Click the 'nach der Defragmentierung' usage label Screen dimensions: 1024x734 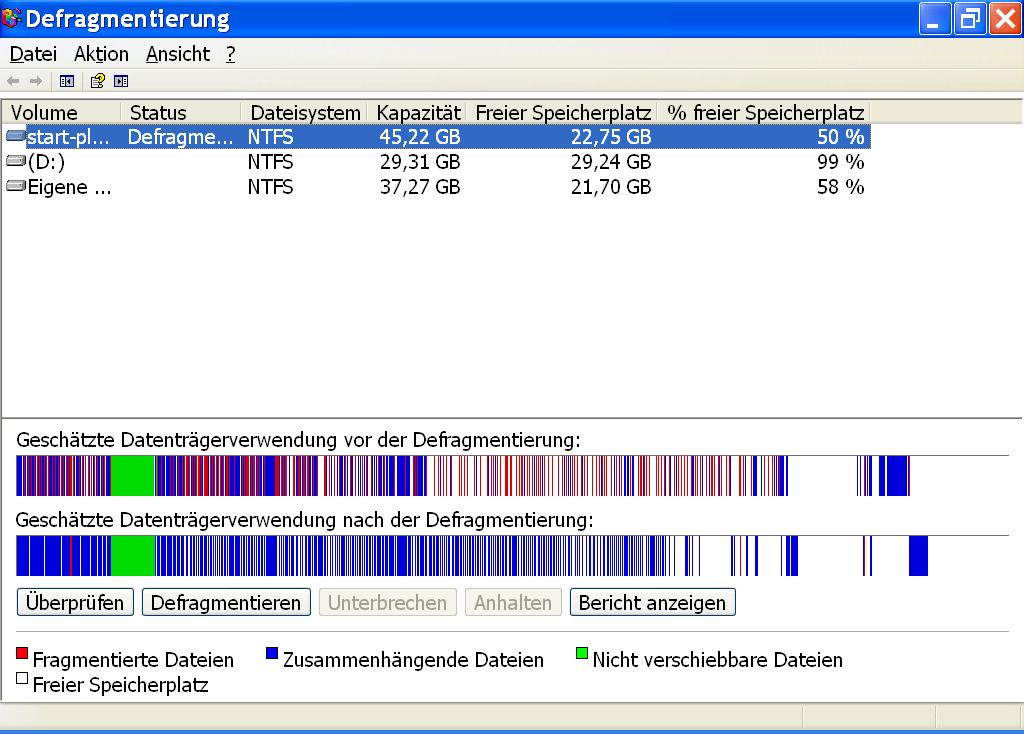coord(304,520)
